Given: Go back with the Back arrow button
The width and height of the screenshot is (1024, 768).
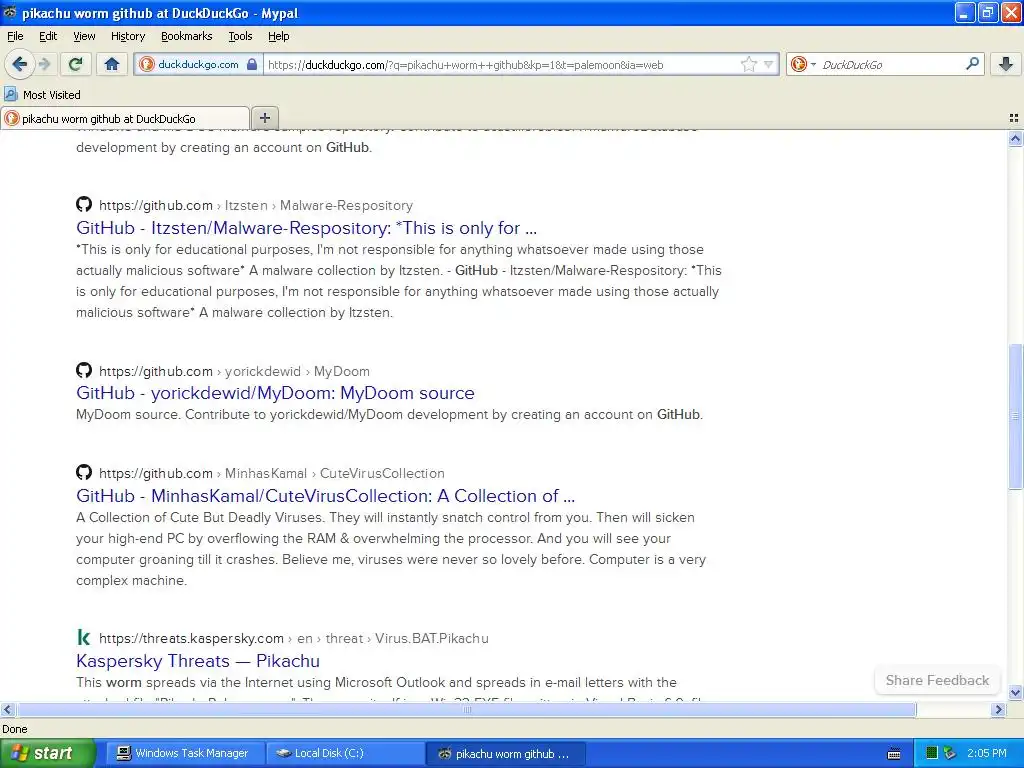Looking at the screenshot, I should [x=19, y=64].
